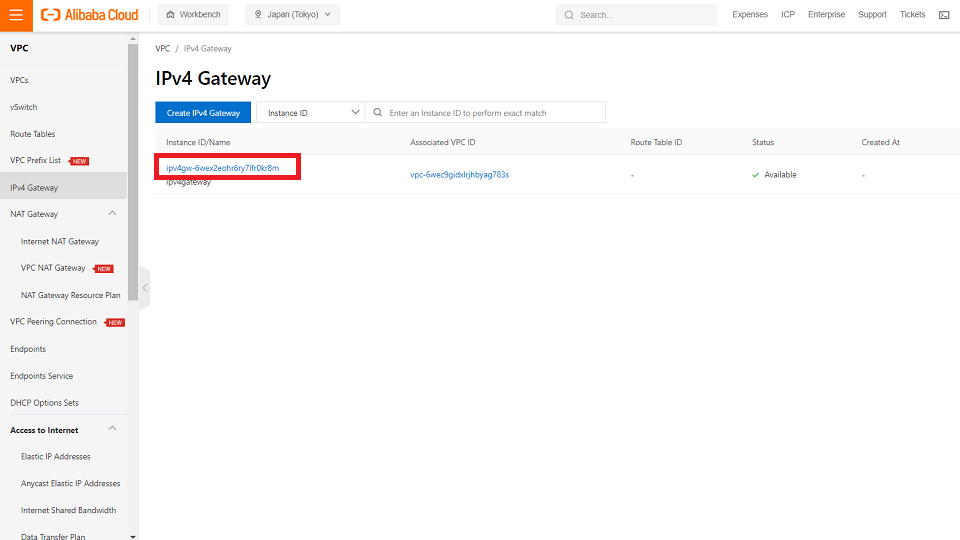Select Anycast Elastic IP Addresses
The image size is (960, 540).
70,483
